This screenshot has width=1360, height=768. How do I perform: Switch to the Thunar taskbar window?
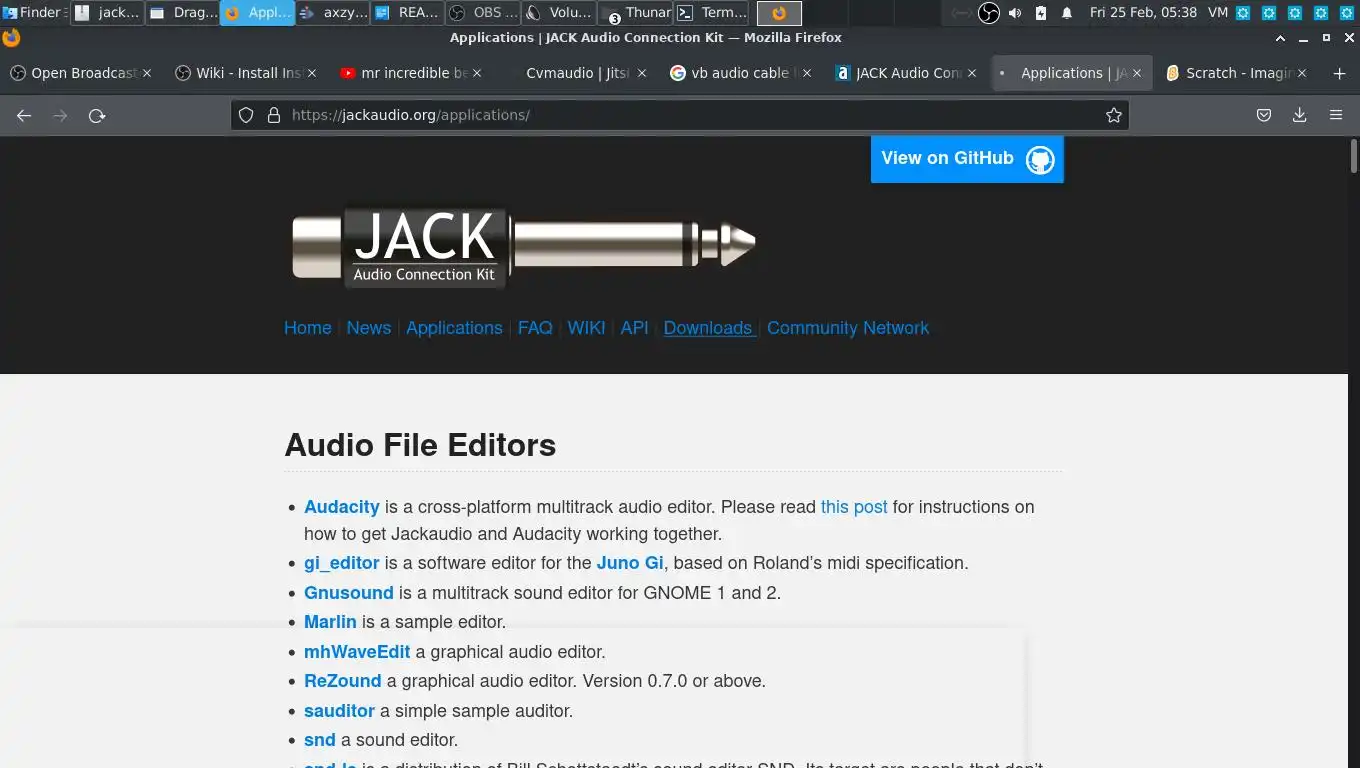tap(635, 13)
